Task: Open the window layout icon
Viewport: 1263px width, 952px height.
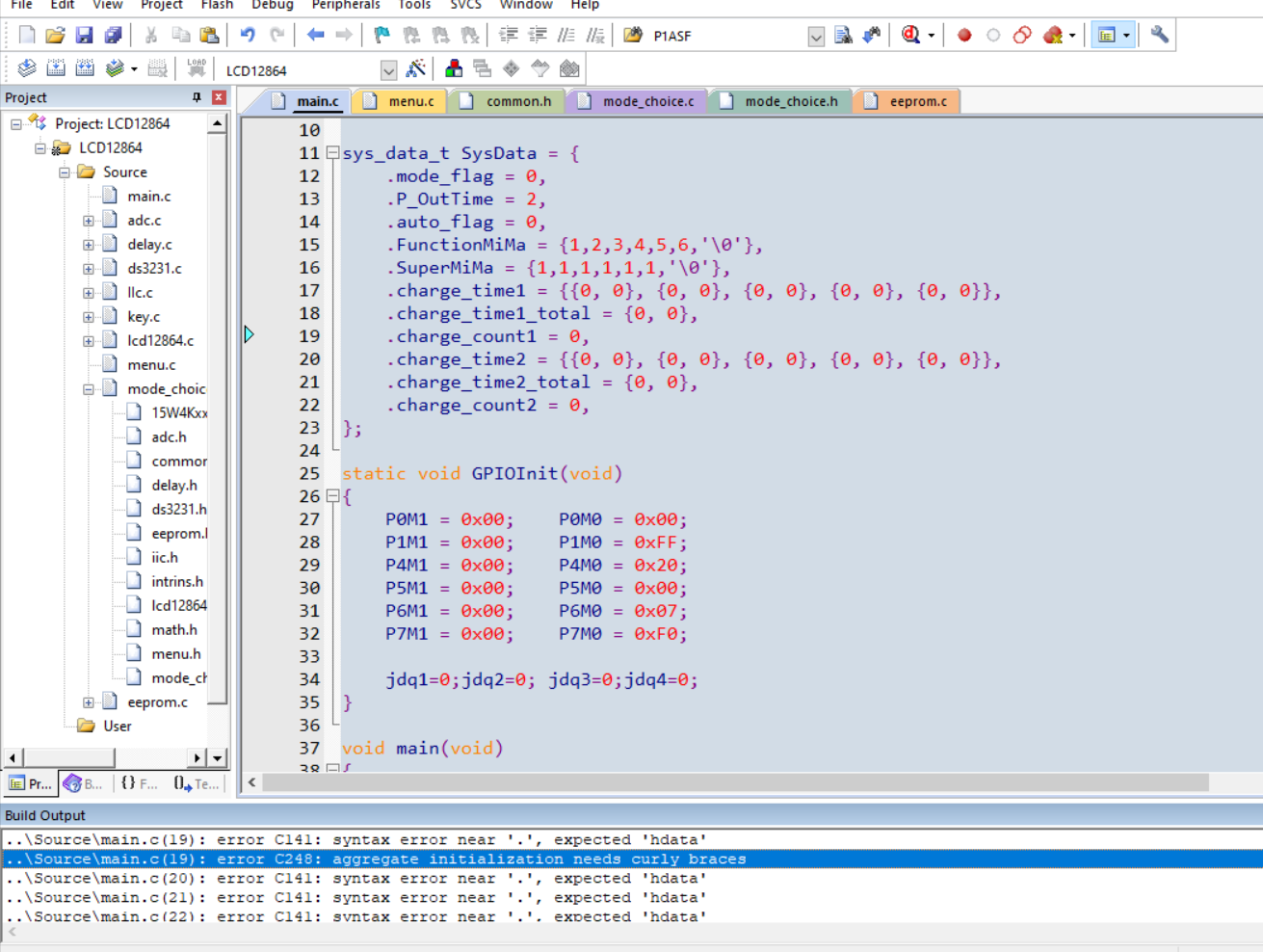Action: point(1107,36)
